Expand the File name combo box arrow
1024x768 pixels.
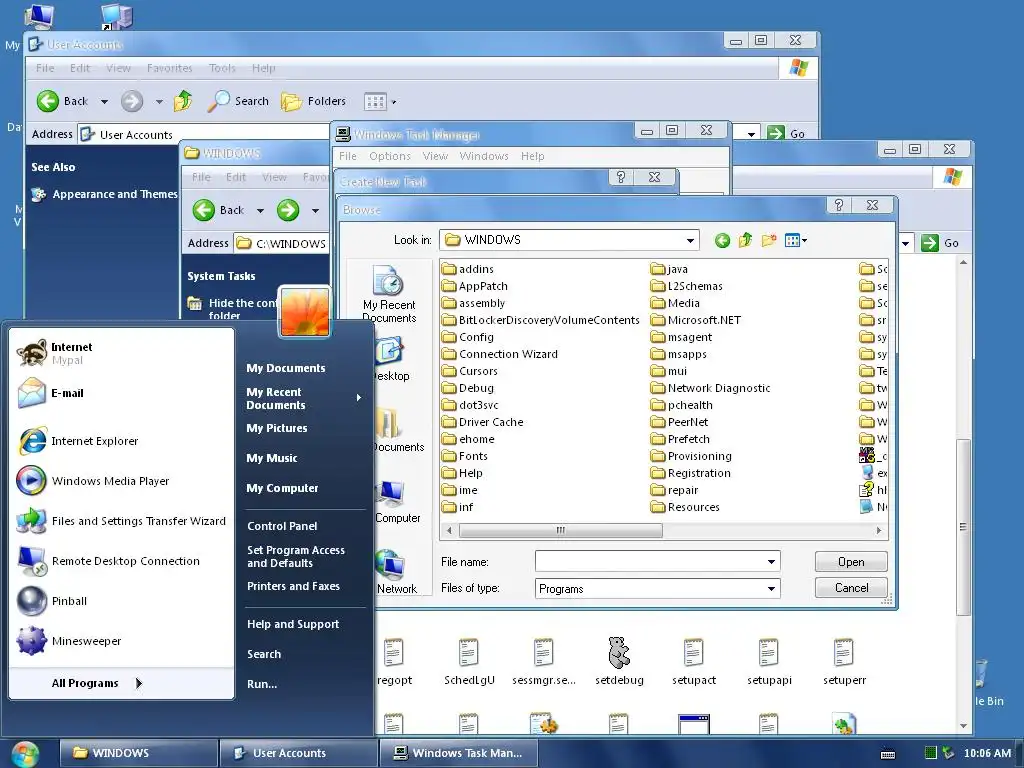pyautogui.click(x=771, y=562)
